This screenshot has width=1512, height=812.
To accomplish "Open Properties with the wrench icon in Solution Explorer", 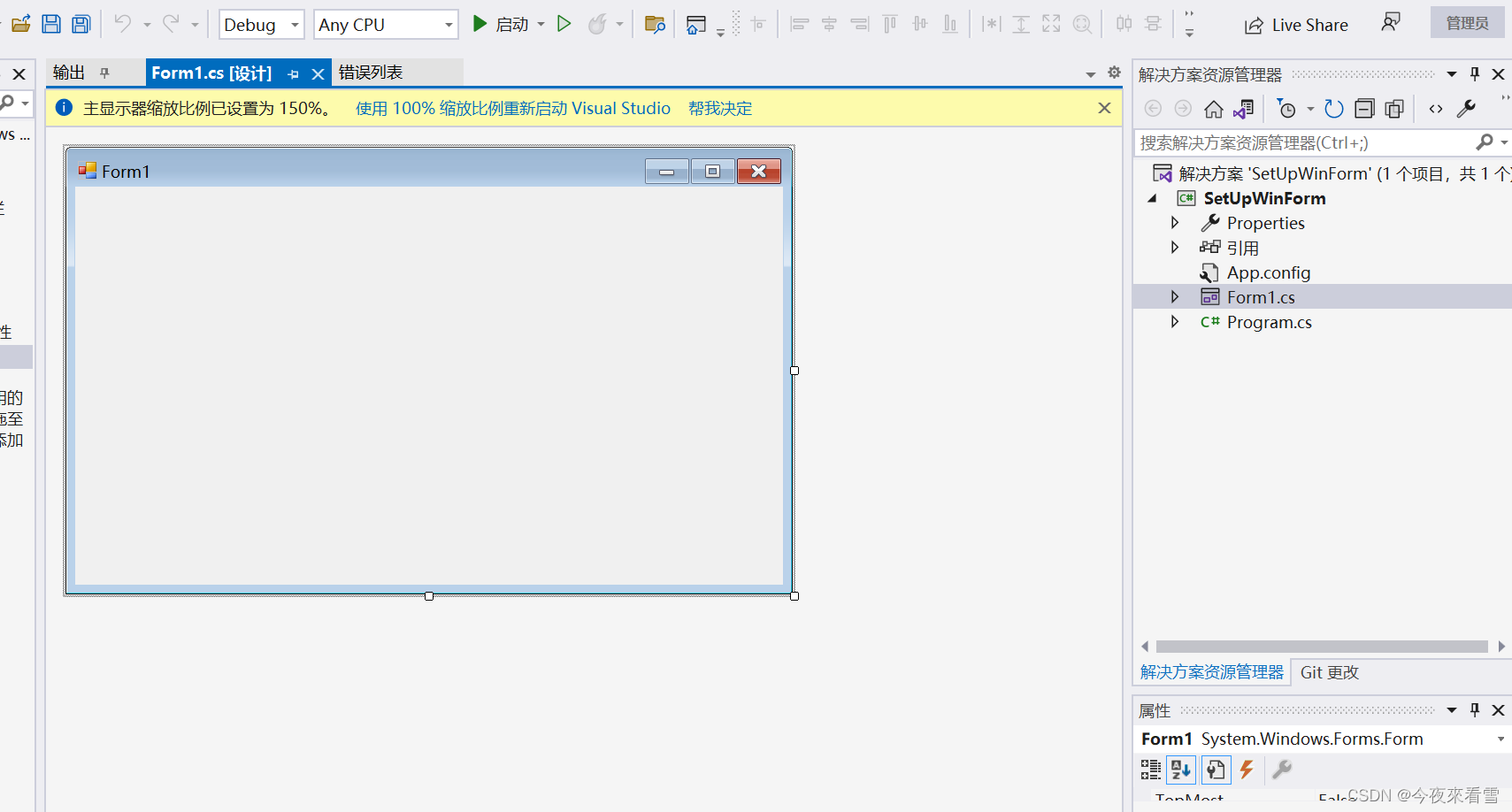I will coord(1466,109).
